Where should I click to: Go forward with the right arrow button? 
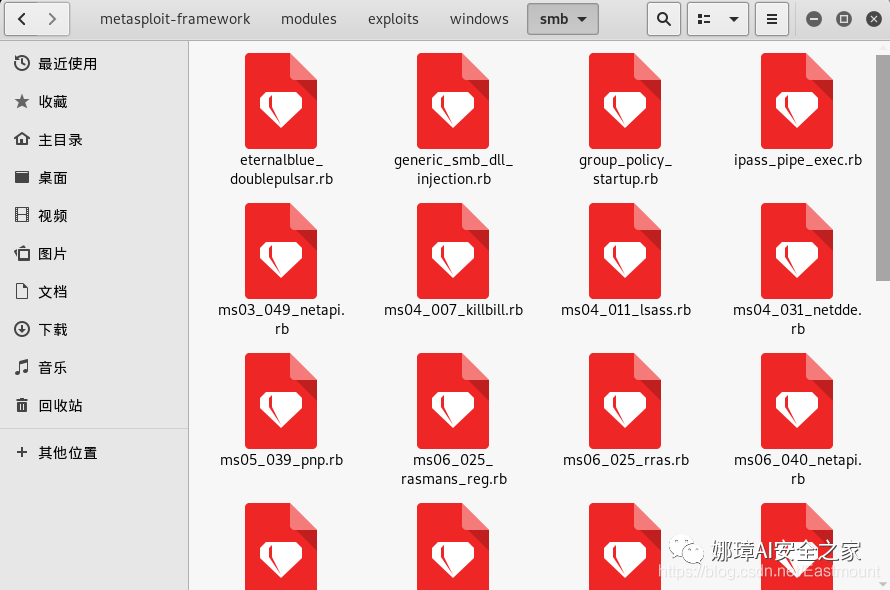(x=53, y=19)
